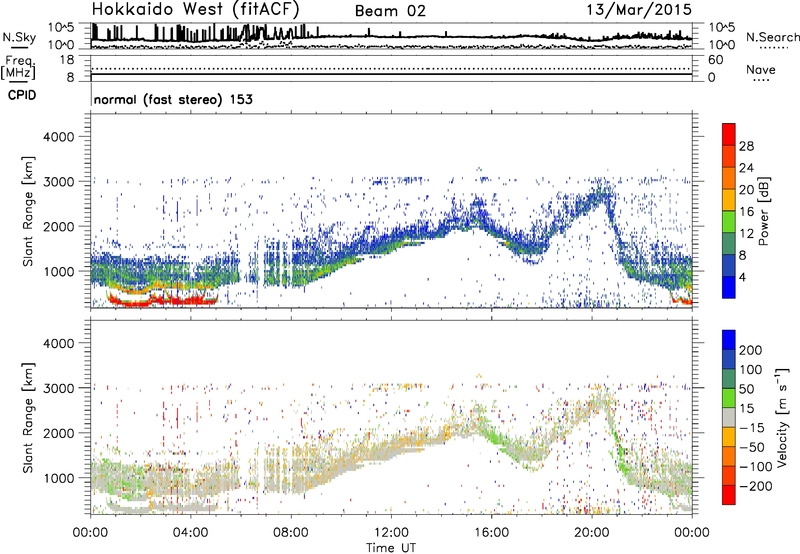Select the "N.Sky" axis label

coord(19,37)
